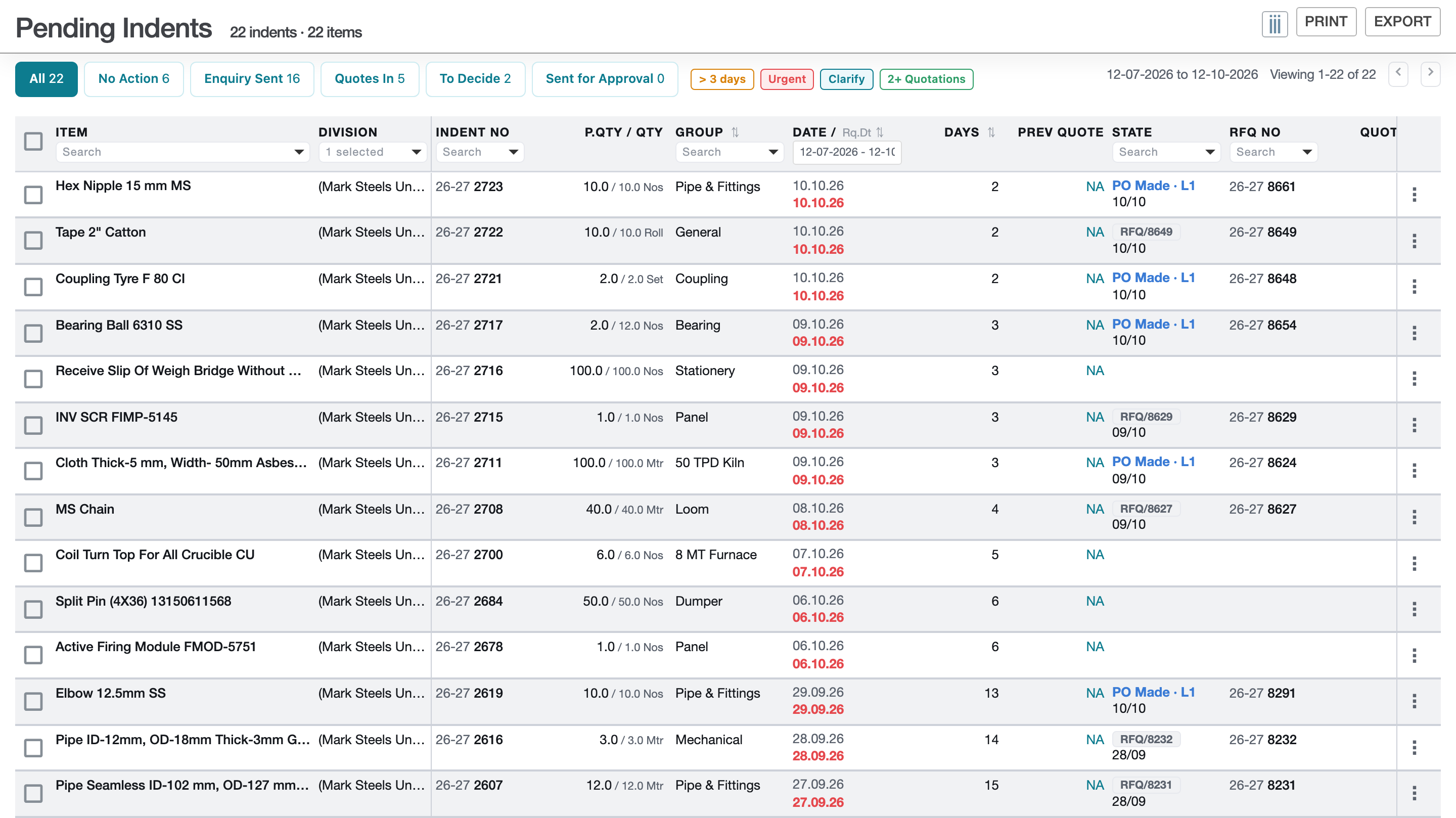The height and width of the screenshot is (818, 1456).
Task: Click the EXPORT button
Action: click(1402, 21)
